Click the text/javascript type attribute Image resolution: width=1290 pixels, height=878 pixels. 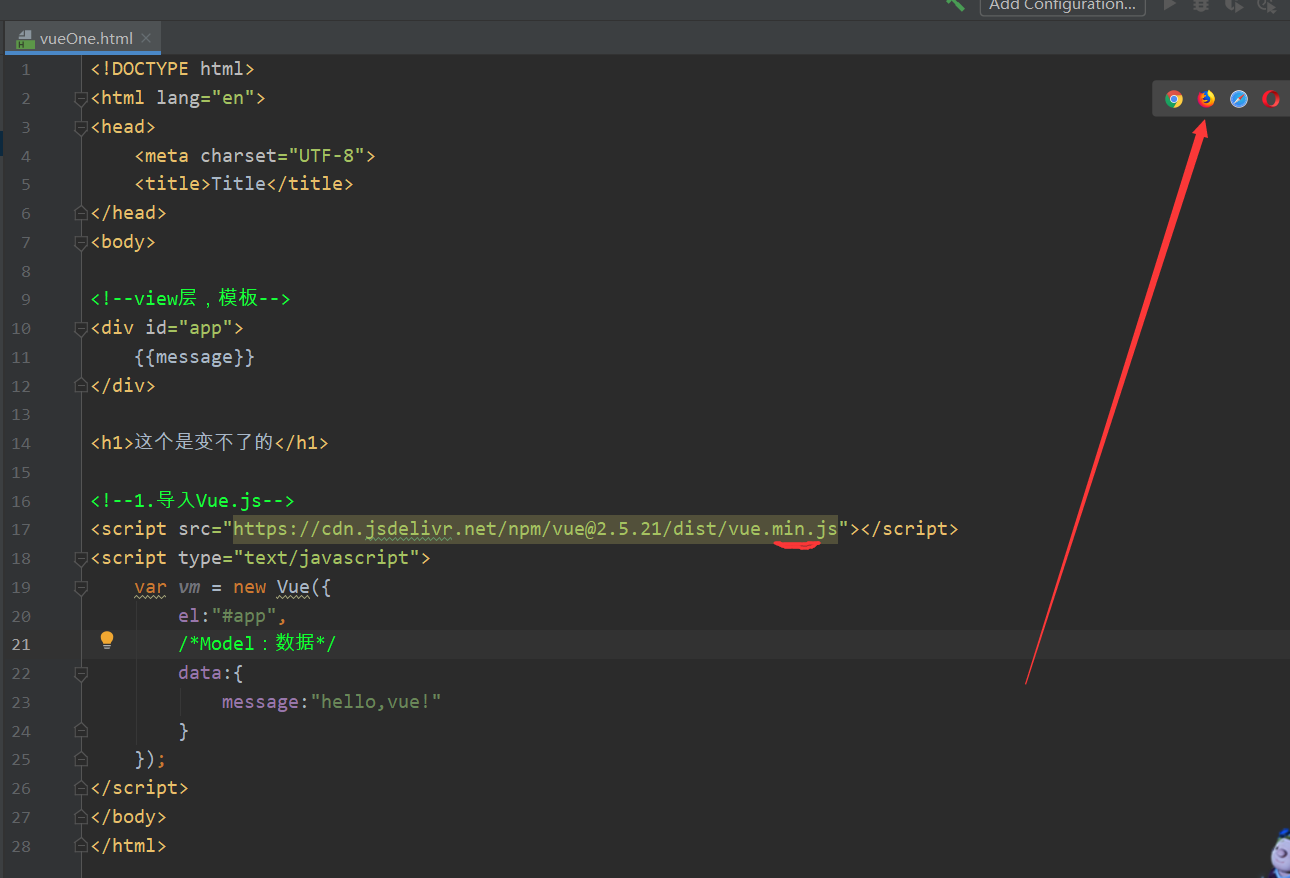point(299,558)
